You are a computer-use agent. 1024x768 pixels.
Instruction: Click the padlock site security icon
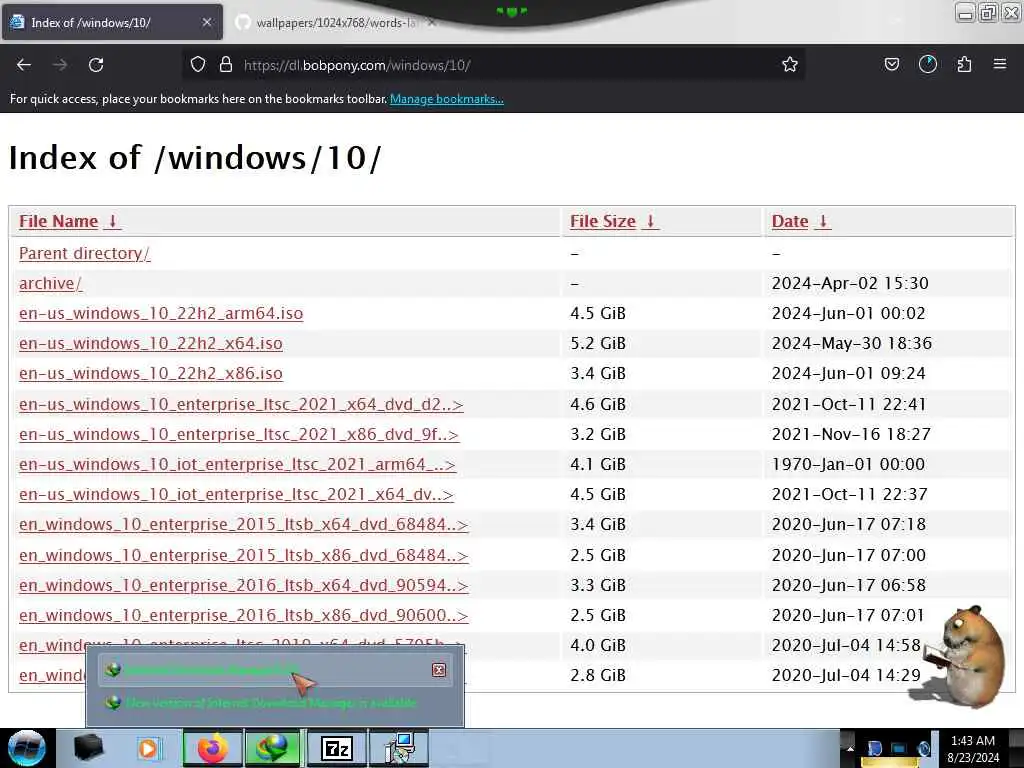(226, 65)
